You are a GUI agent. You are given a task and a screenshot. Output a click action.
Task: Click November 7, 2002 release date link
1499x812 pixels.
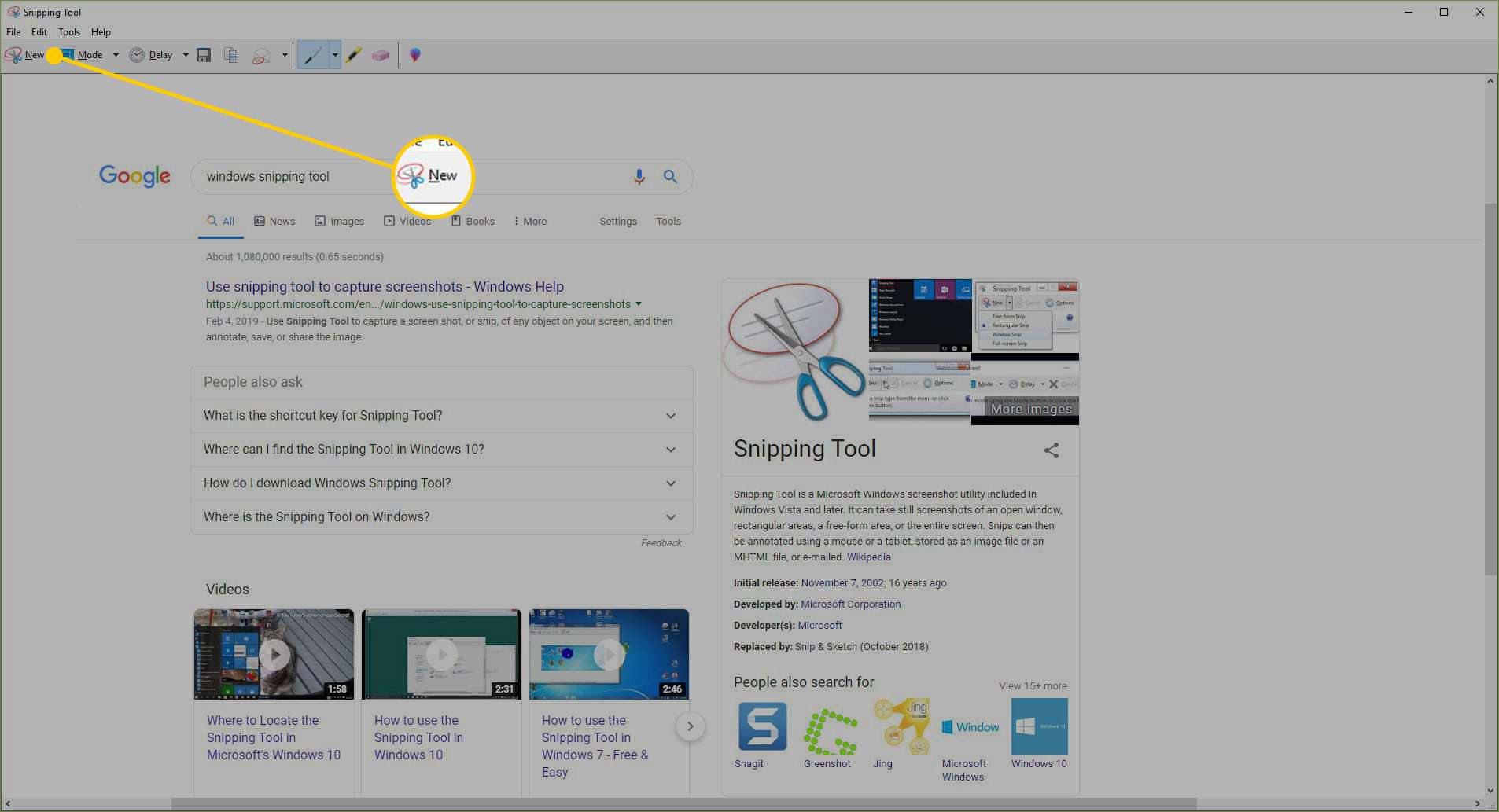click(x=843, y=583)
